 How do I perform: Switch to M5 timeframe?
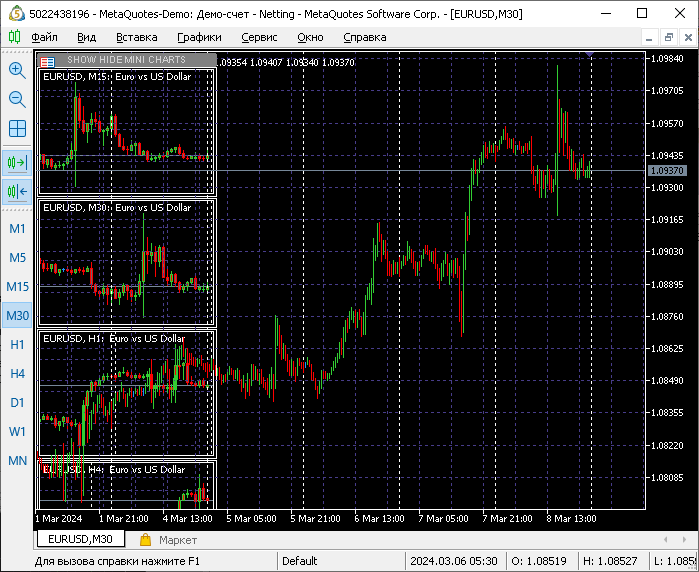pos(17,257)
